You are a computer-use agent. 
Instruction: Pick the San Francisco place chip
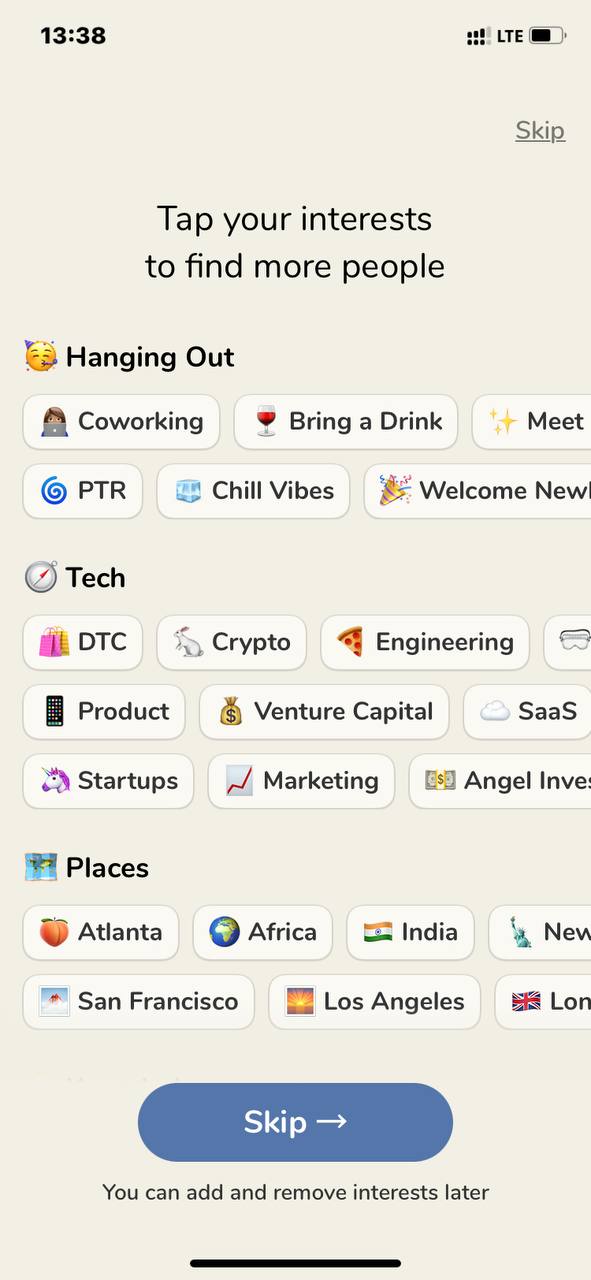[139, 1002]
